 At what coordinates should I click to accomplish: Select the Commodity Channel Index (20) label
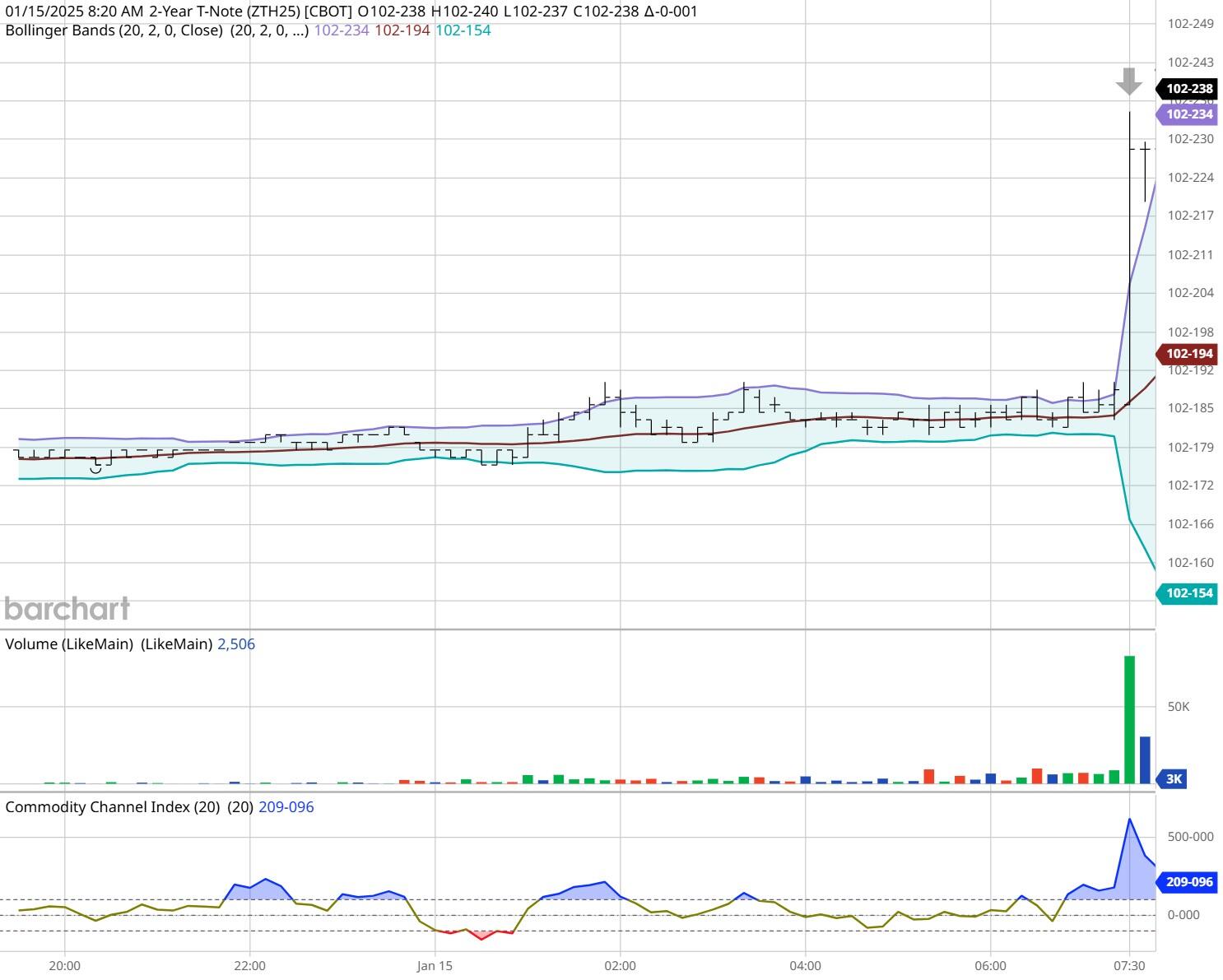click(113, 807)
